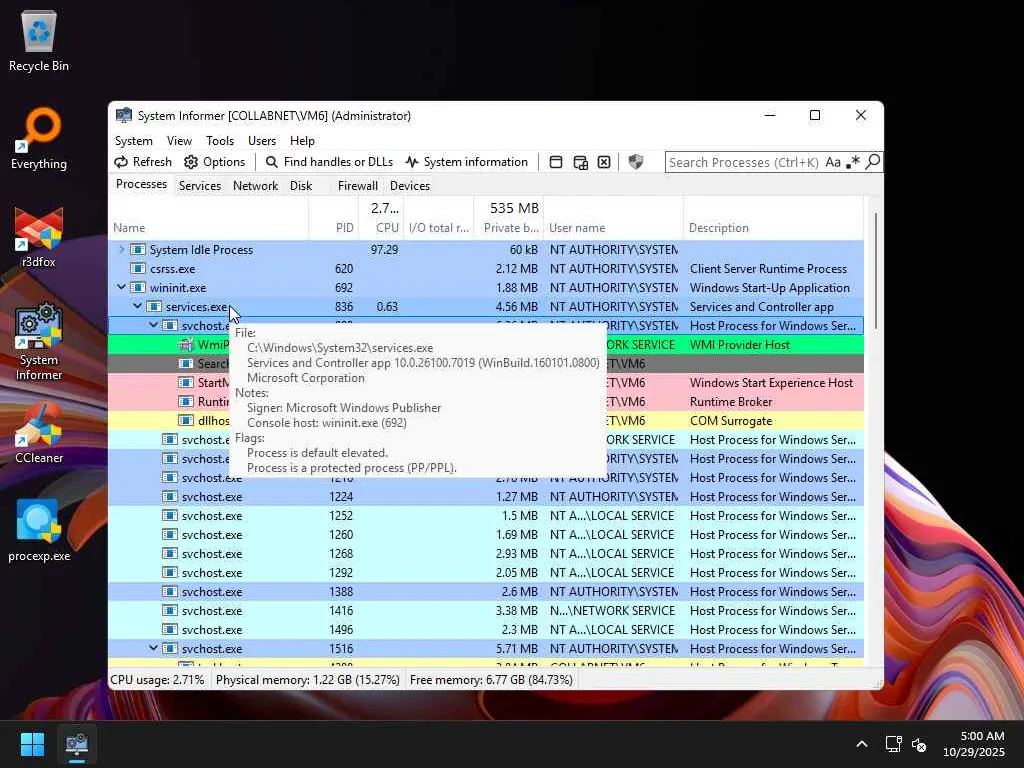Viewport: 1024px width, 768px height.
Task: Expand the System Idle Process node
Action: pyautogui.click(x=121, y=249)
